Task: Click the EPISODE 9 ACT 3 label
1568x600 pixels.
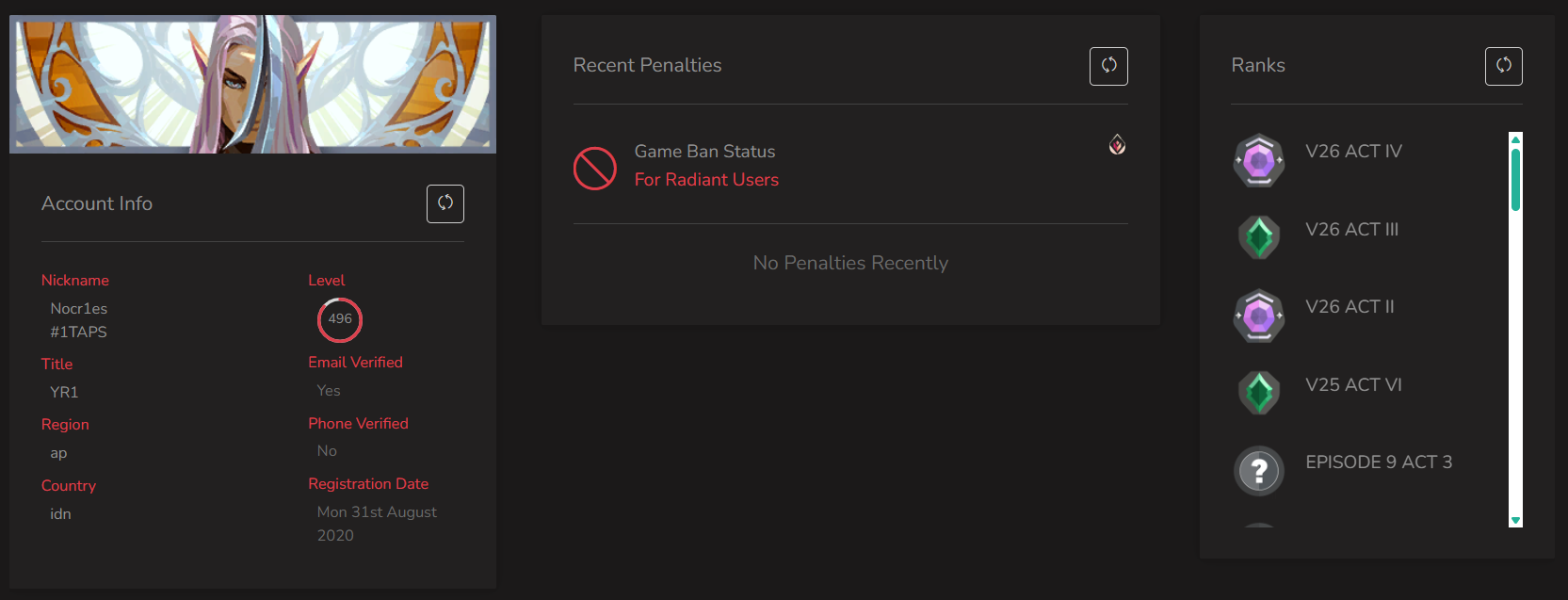Action: 1379,462
